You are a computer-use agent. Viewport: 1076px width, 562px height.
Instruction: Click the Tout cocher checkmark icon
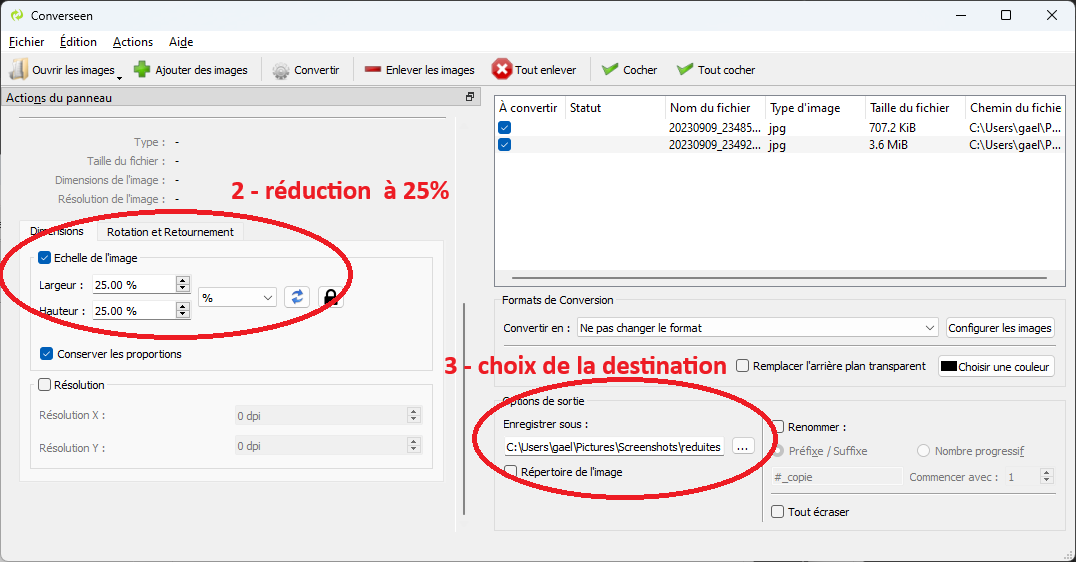click(685, 70)
